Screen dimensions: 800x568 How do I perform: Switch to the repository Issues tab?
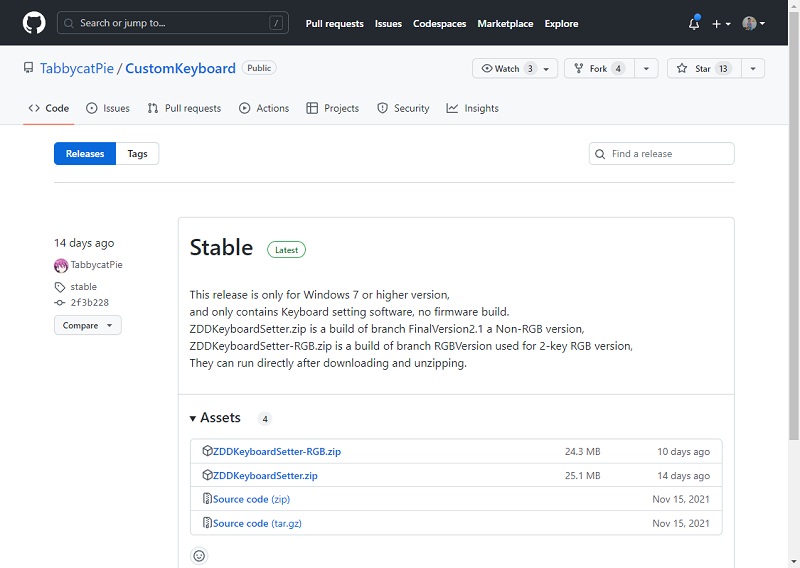tap(108, 108)
